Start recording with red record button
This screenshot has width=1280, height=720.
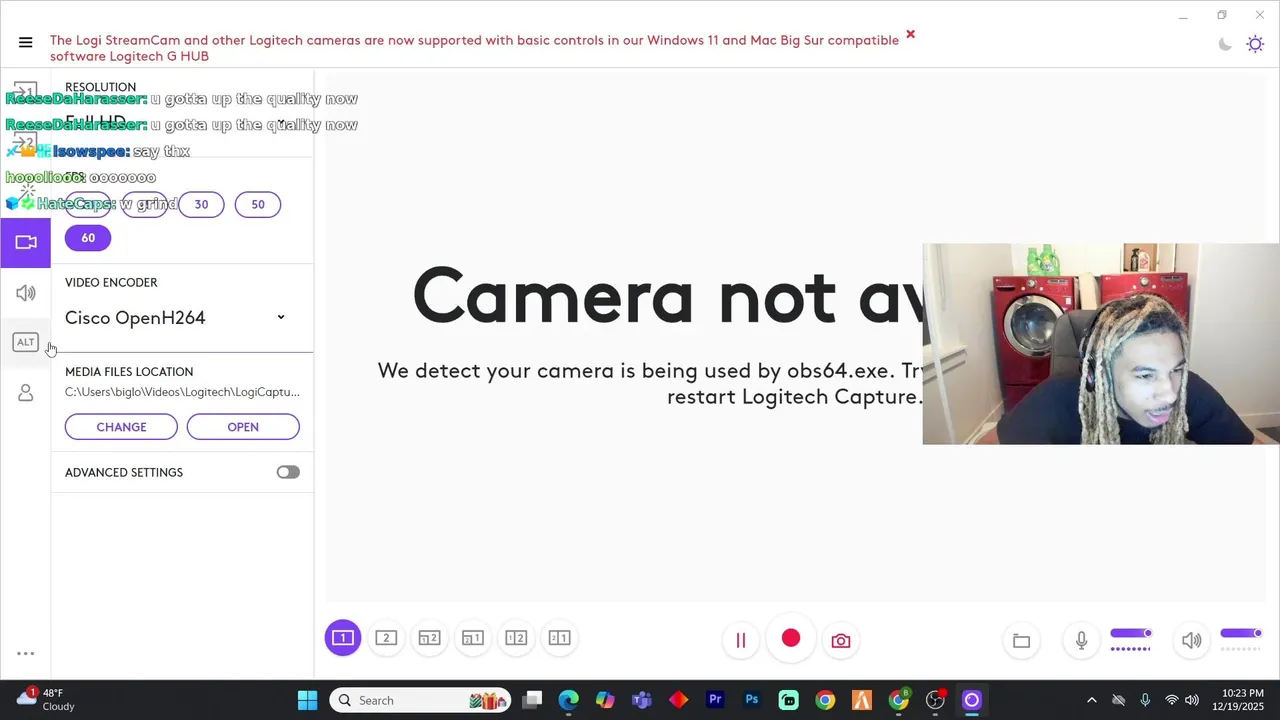[x=791, y=639]
